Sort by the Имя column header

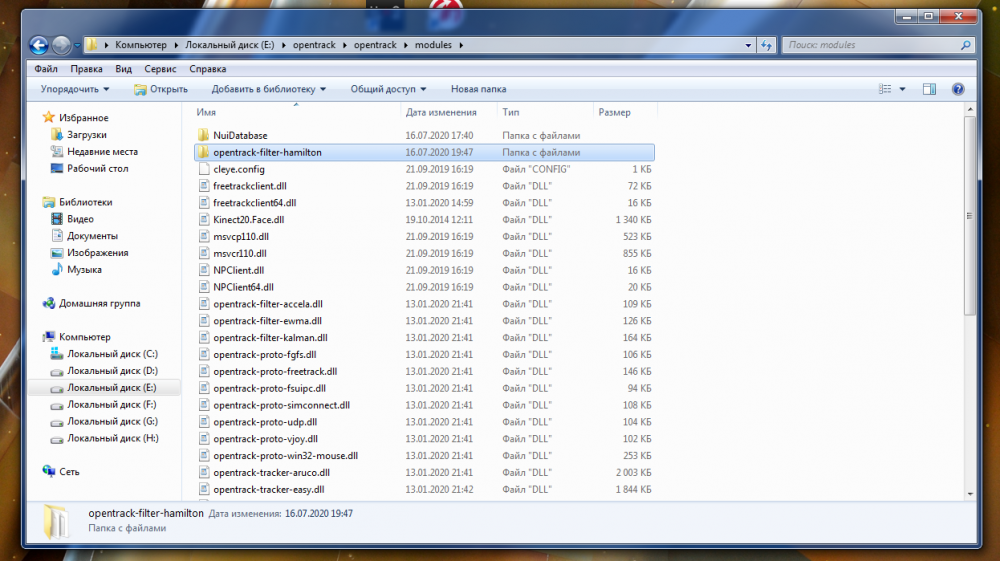pyautogui.click(x=206, y=112)
